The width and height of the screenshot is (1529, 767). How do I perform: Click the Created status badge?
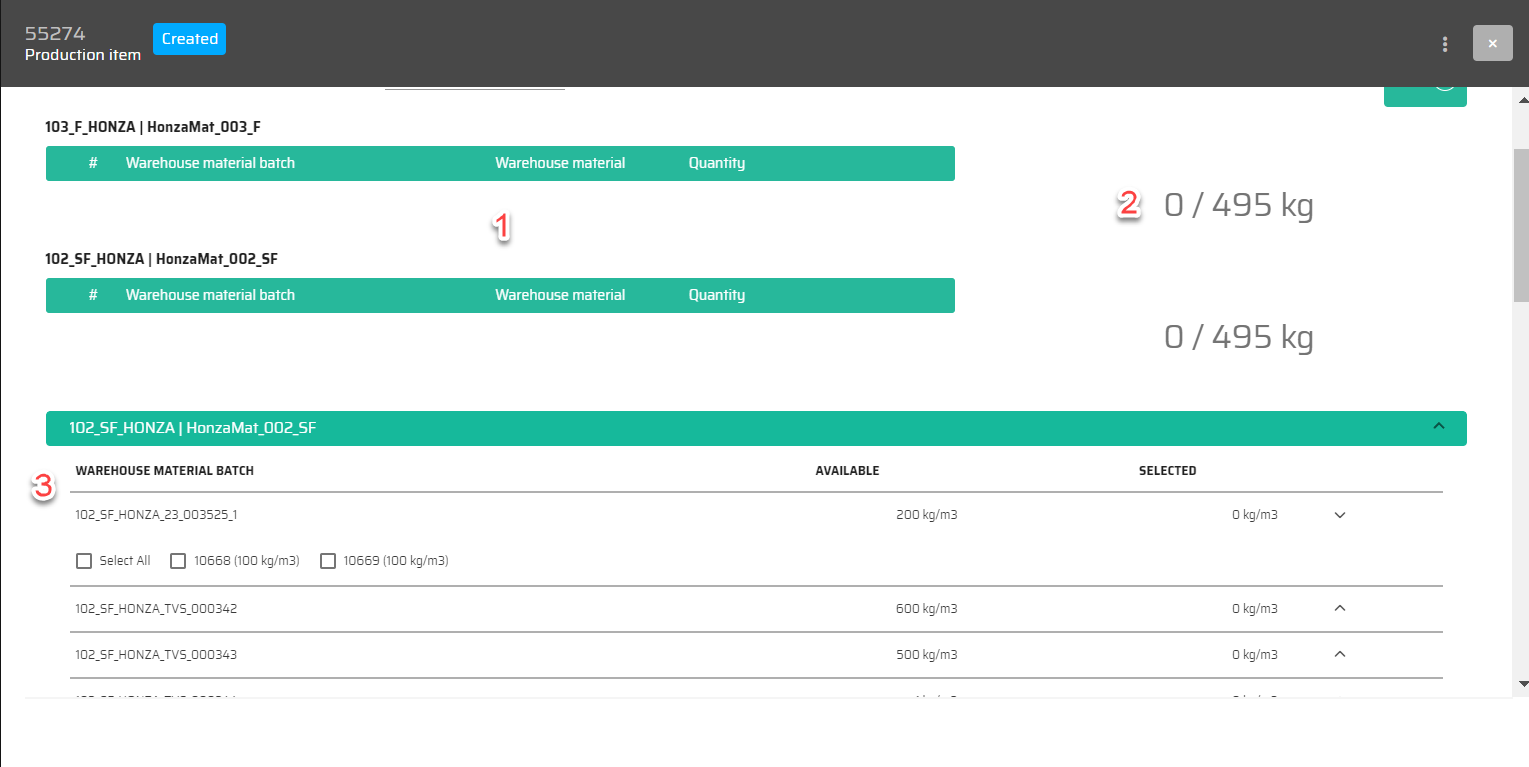point(189,39)
